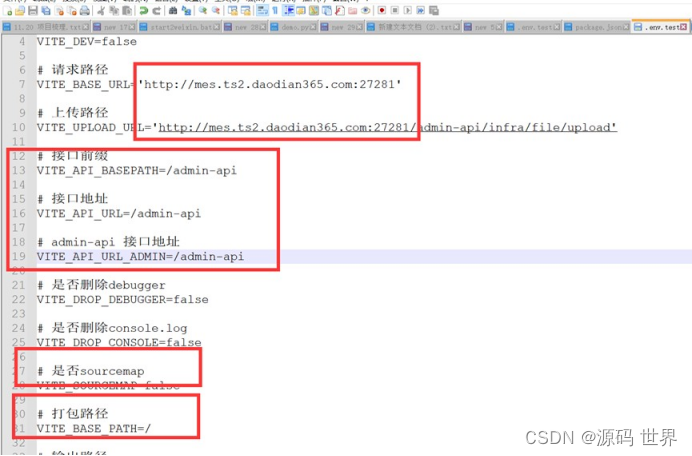
Task: Stop macro recording with the square icon
Action: 395,11
